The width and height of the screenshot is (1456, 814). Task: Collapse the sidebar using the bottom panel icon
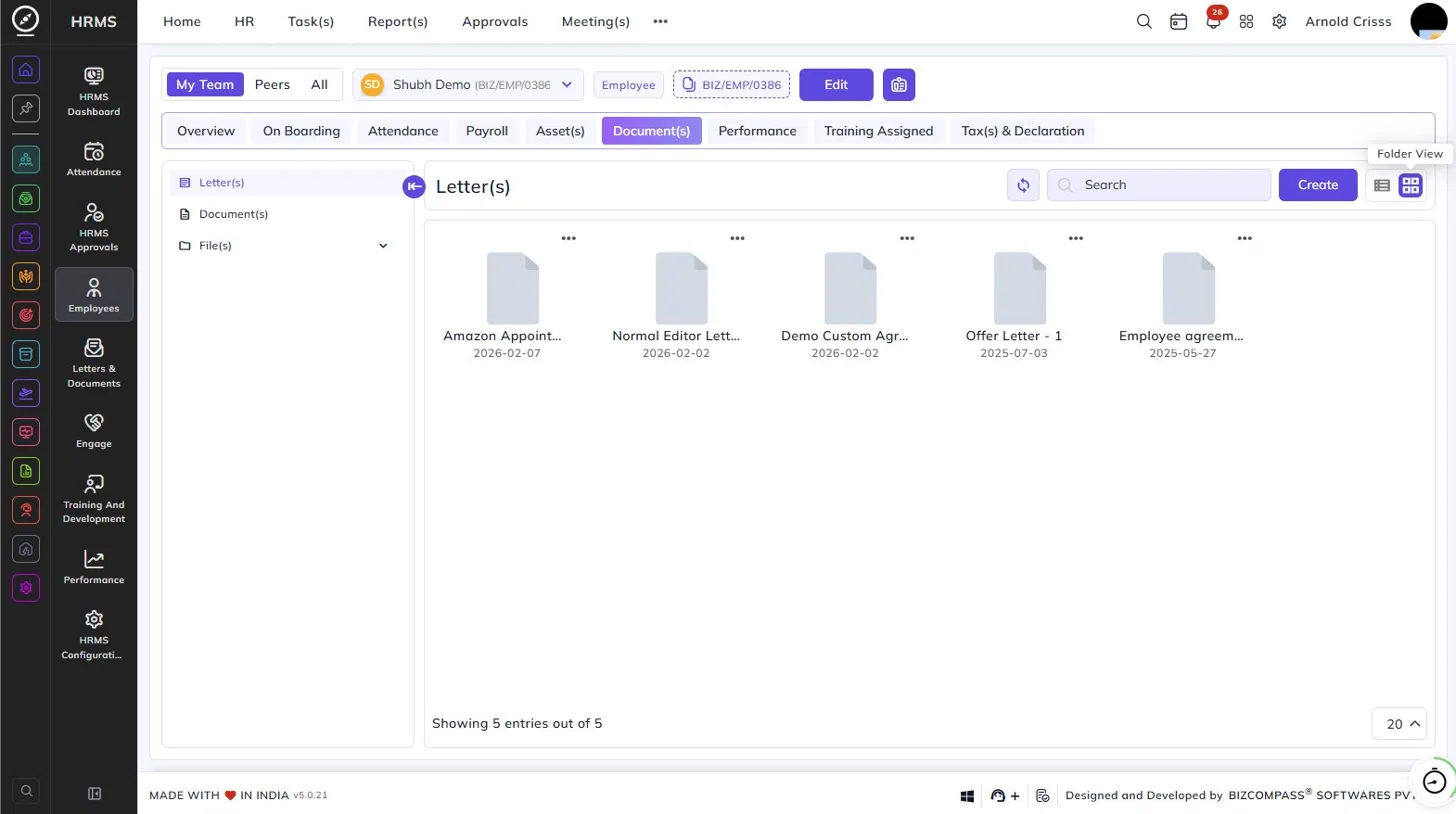pos(95,794)
